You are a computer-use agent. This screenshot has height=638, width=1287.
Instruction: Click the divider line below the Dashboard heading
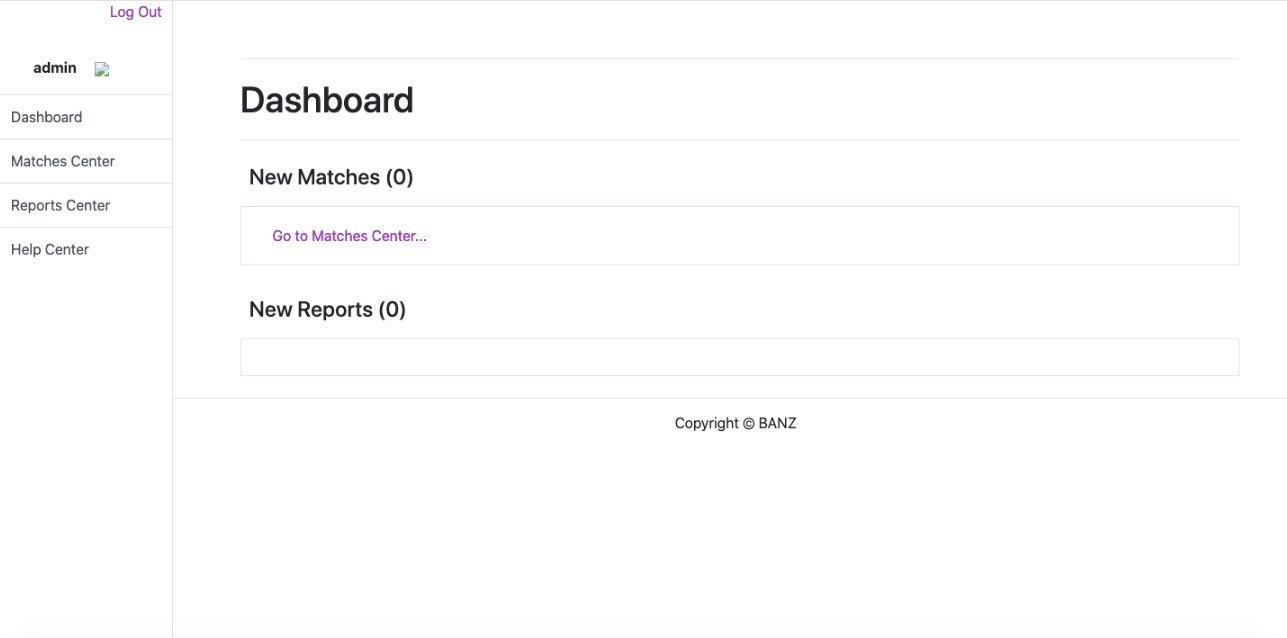click(x=739, y=140)
